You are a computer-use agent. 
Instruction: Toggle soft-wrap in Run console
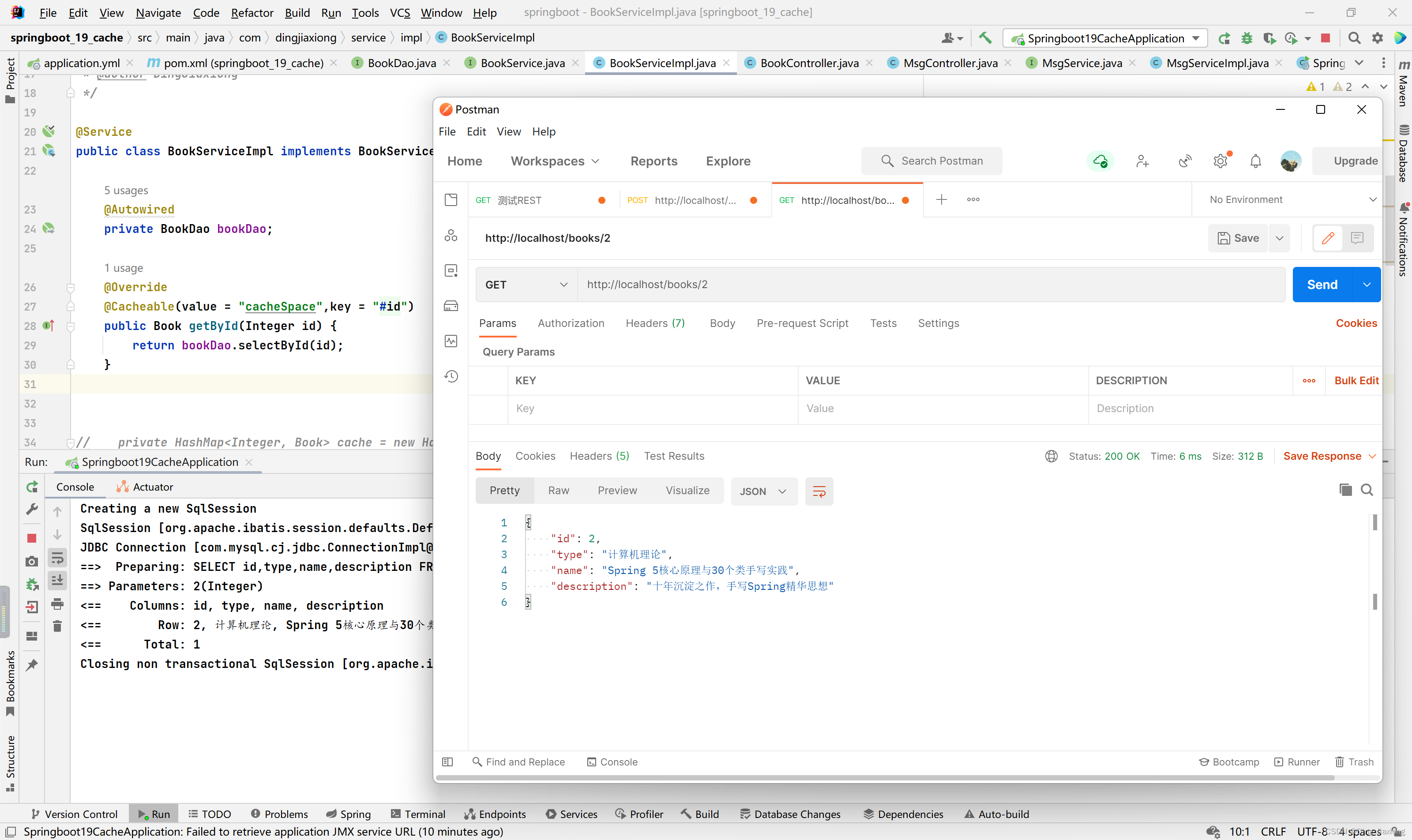pyautogui.click(x=57, y=559)
